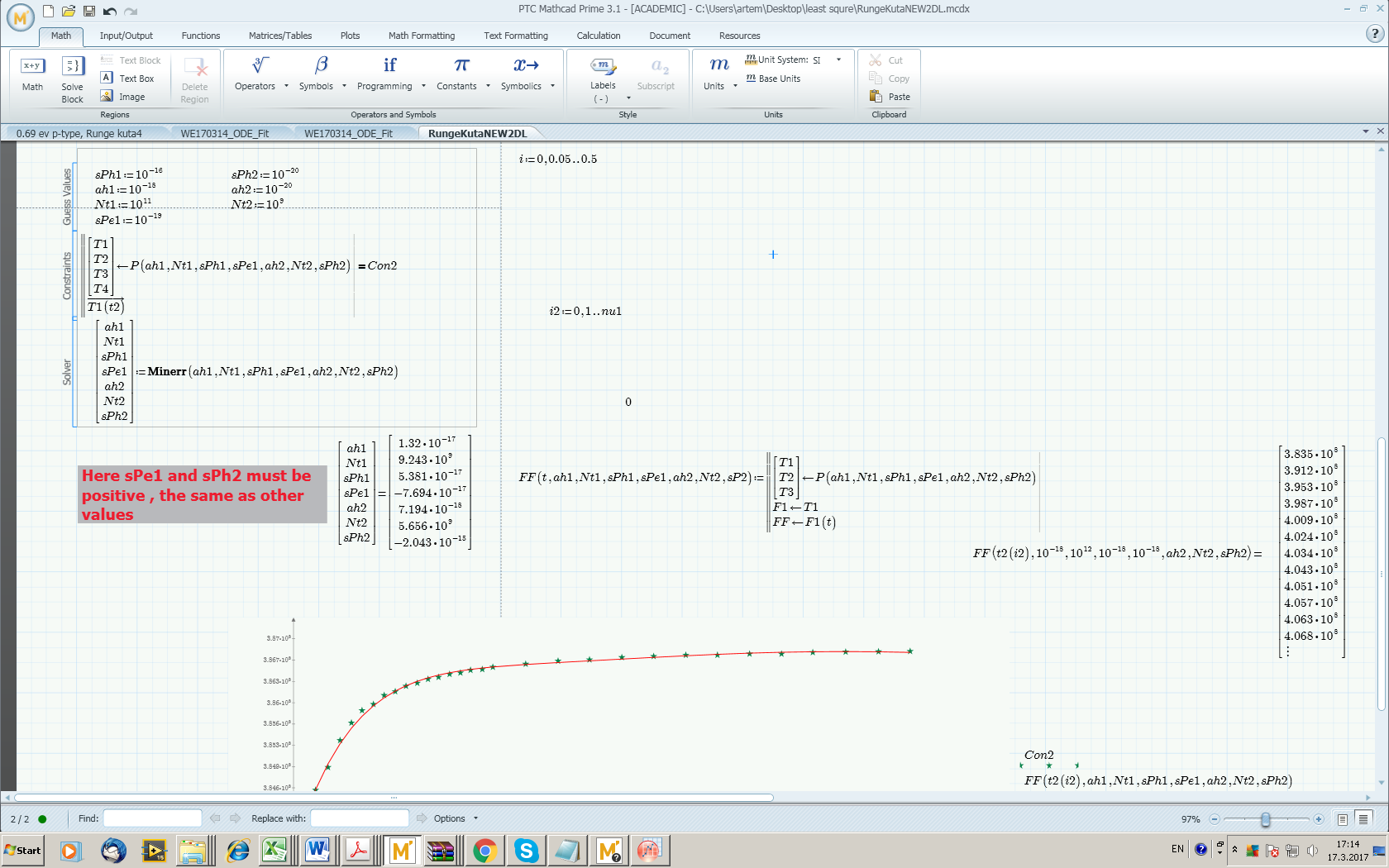
Task: Open the Functions ribbon tab
Action: click(201, 36)
